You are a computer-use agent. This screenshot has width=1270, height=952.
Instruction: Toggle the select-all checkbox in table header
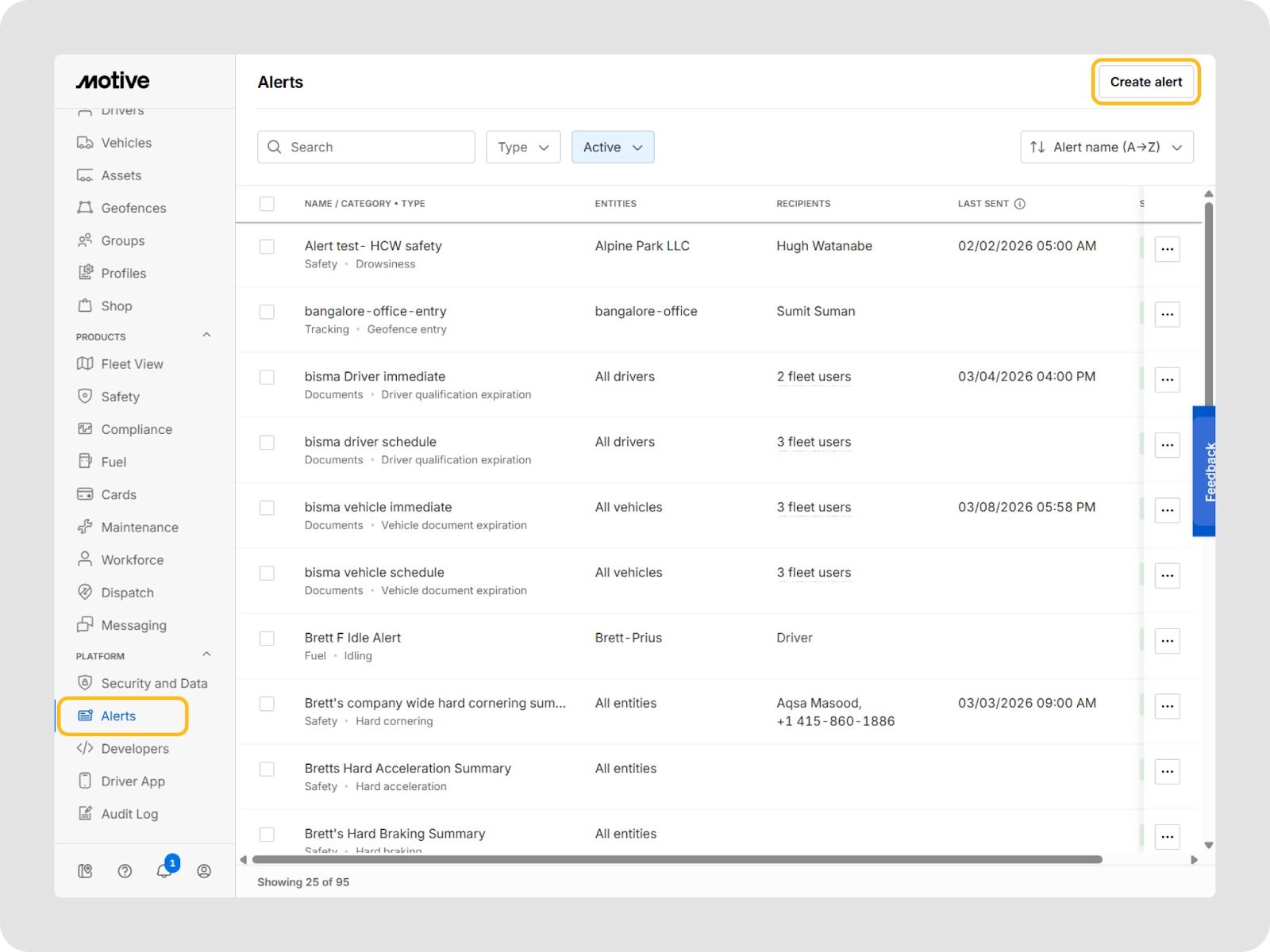point(267,204)
